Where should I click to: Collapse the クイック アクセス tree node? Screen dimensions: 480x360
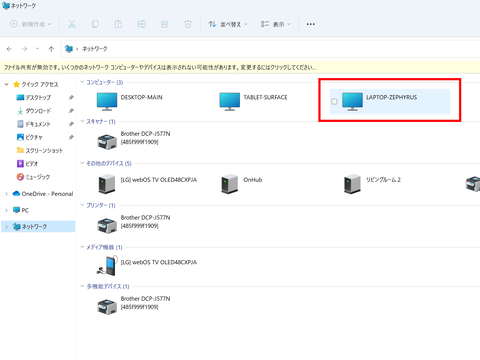[x=6, y=84]
